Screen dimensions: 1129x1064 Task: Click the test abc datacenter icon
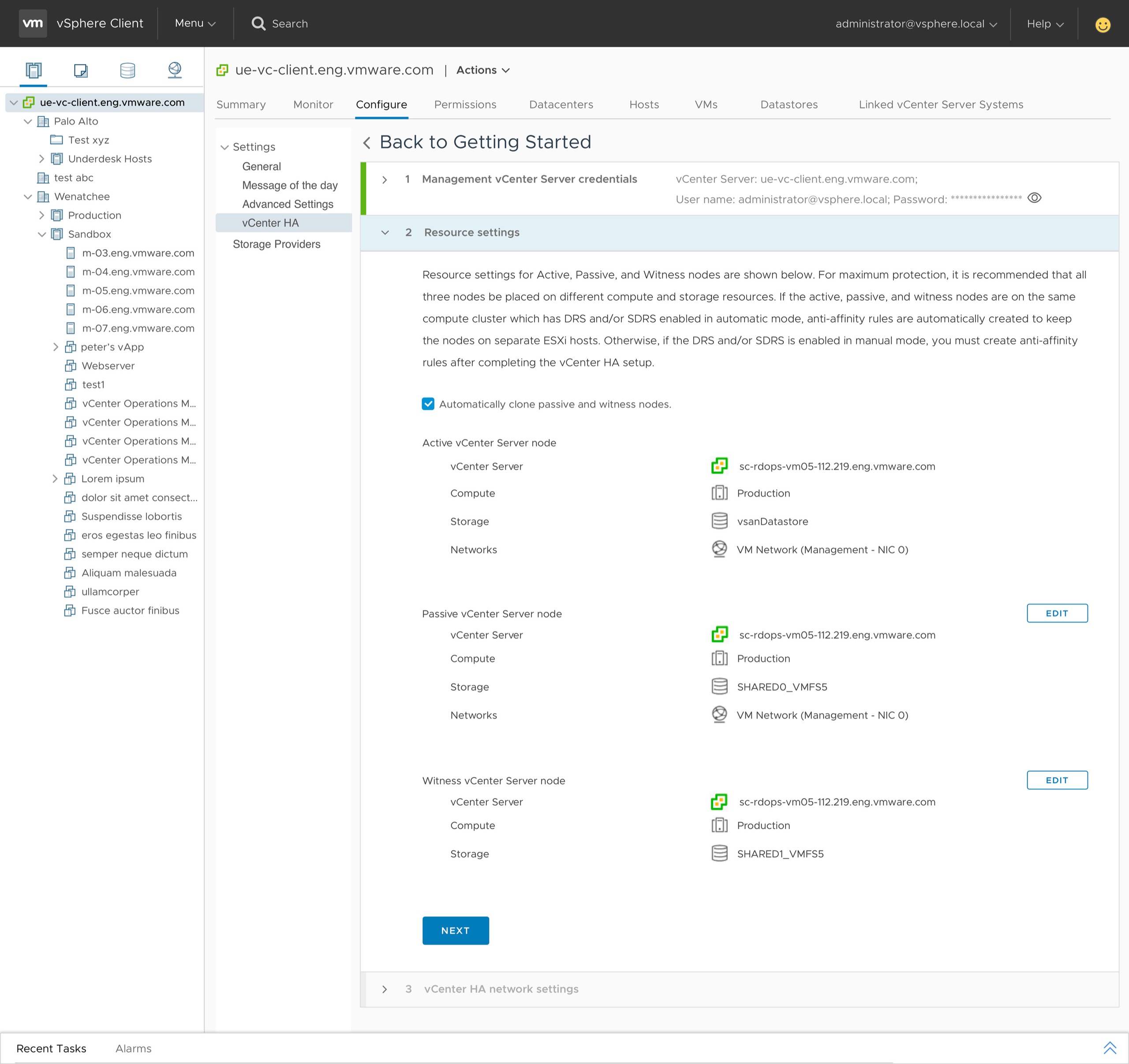pos(43,178)
